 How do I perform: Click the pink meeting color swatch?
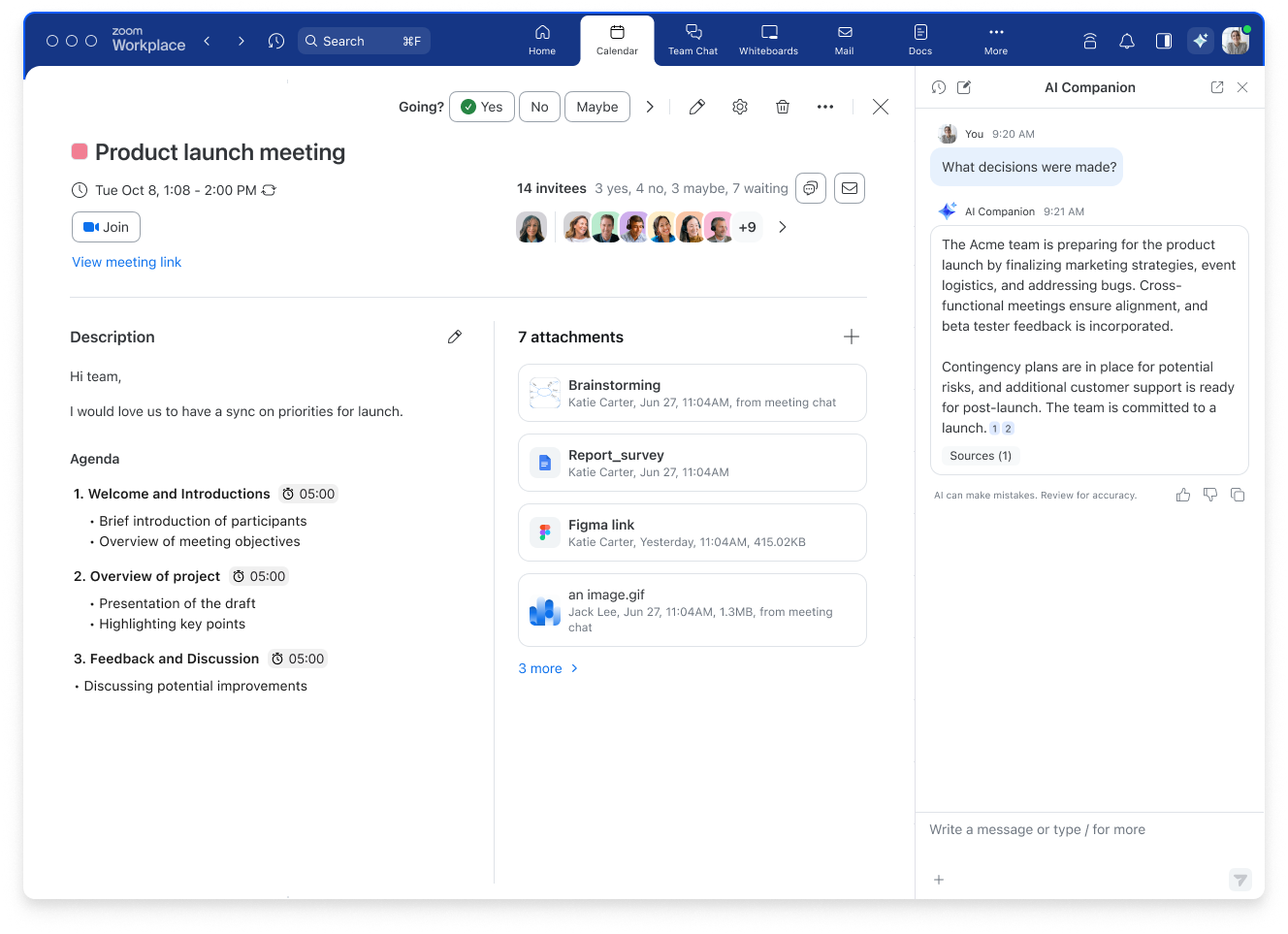pos(80,151)
